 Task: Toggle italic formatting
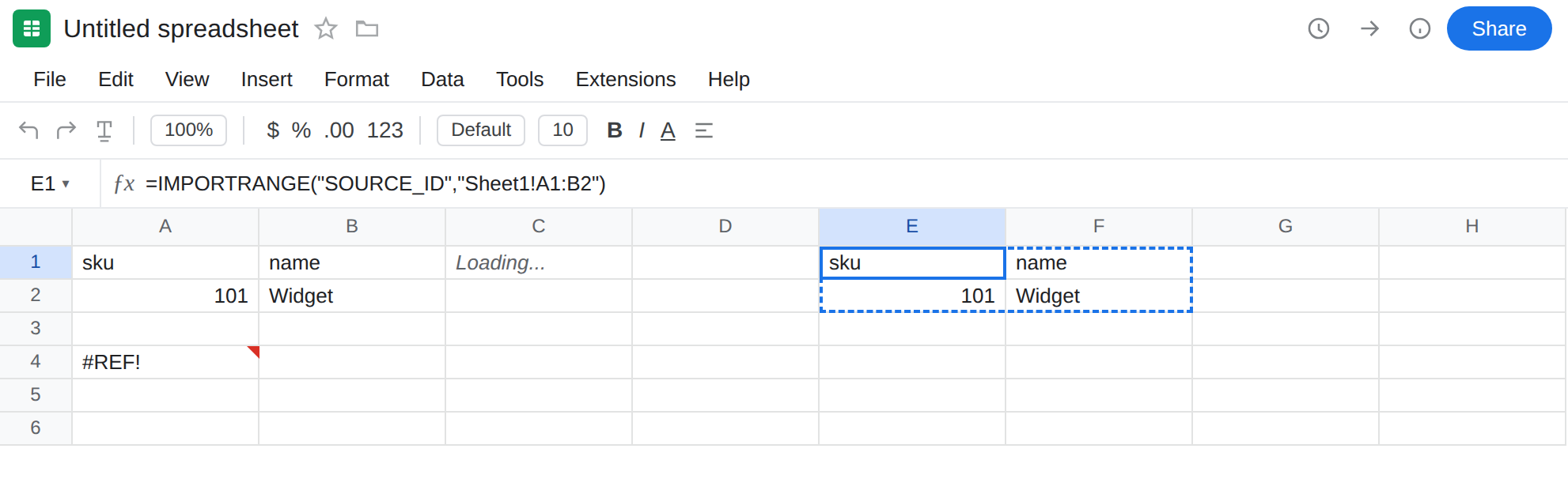point(642,130)
